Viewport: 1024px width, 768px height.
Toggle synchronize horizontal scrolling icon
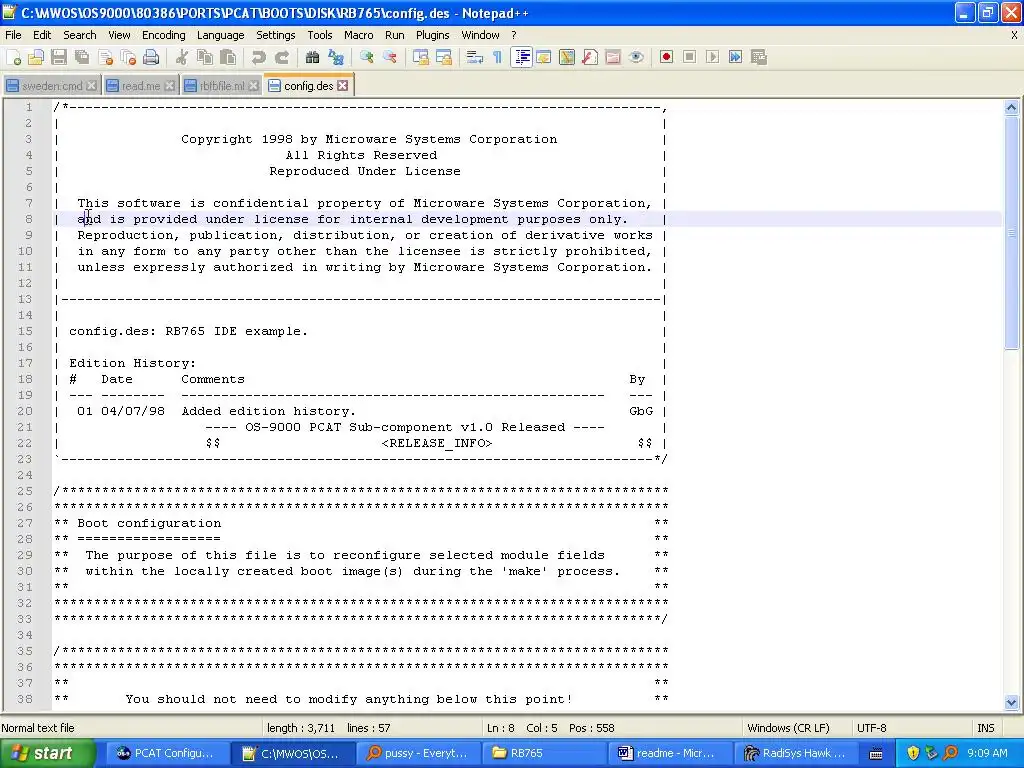tap(444, 57)
